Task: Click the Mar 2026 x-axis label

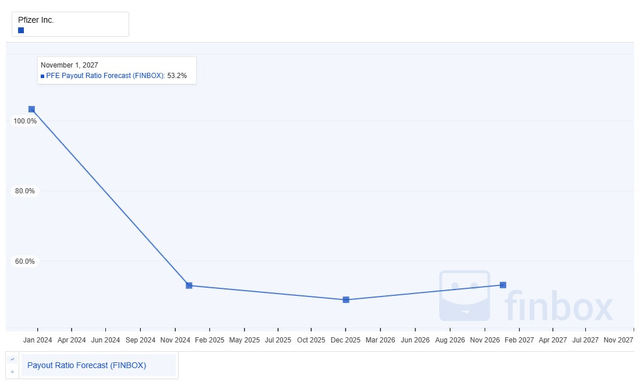Action: click(380, 340)
